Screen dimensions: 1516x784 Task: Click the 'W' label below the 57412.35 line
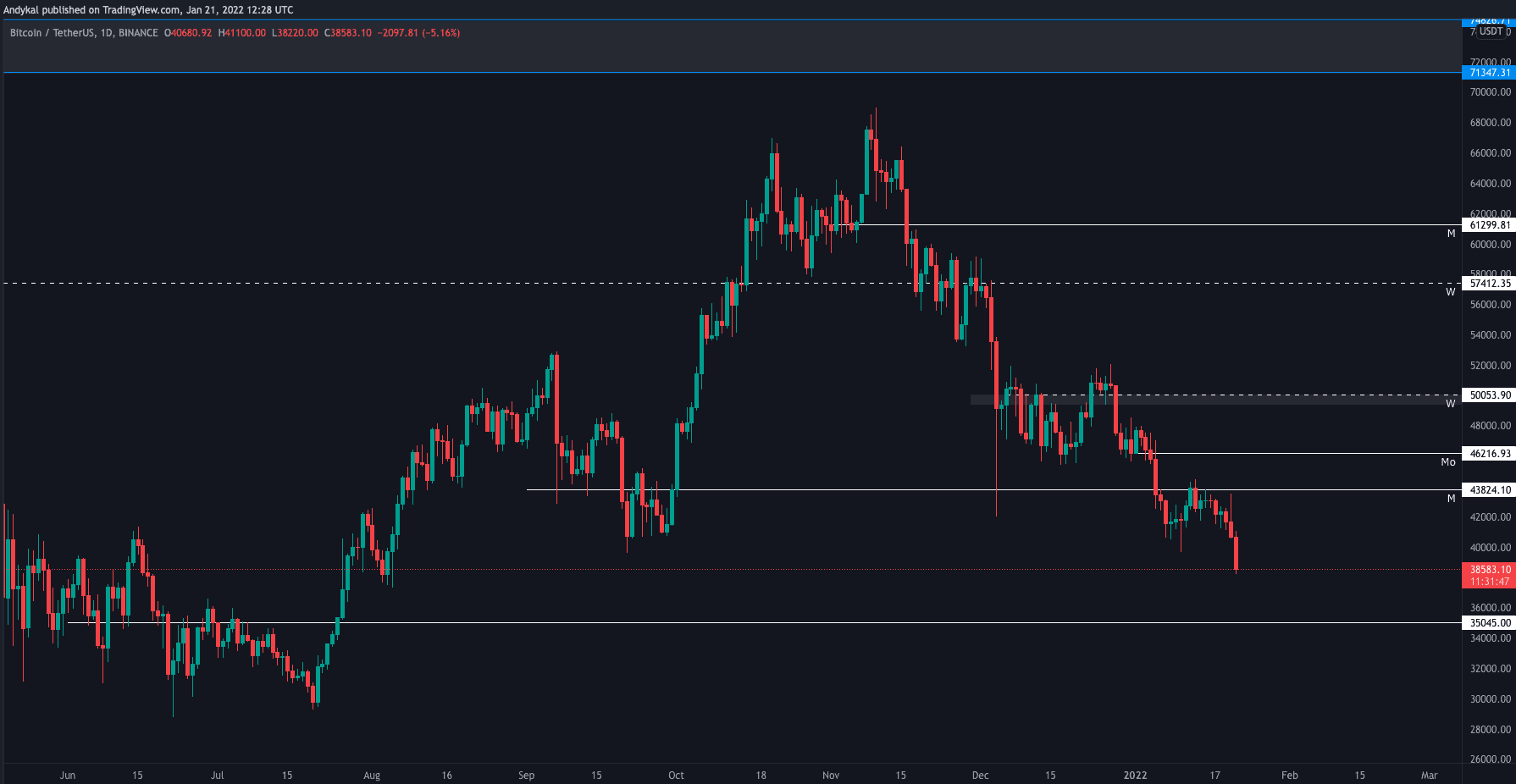coord(1450,292)
